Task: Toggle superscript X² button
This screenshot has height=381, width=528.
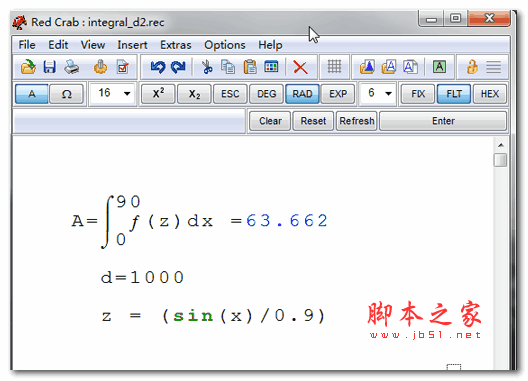Action: click(158, 94)
